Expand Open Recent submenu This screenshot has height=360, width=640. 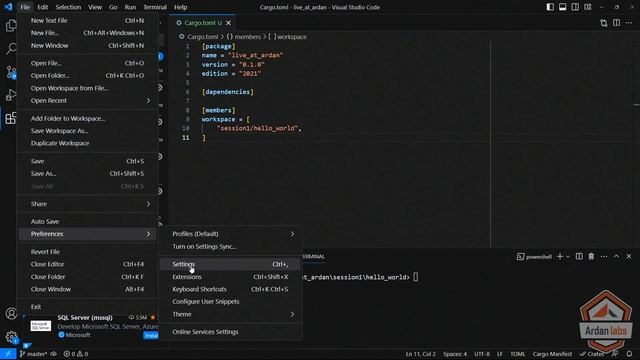coord(87,100)
